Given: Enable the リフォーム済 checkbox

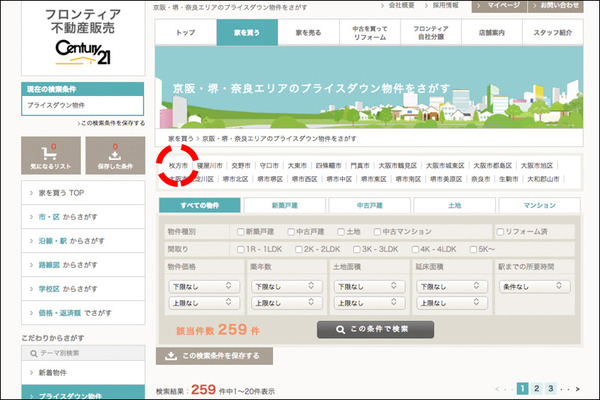Looking at the screenshot, I should click(x=499, y=231).
